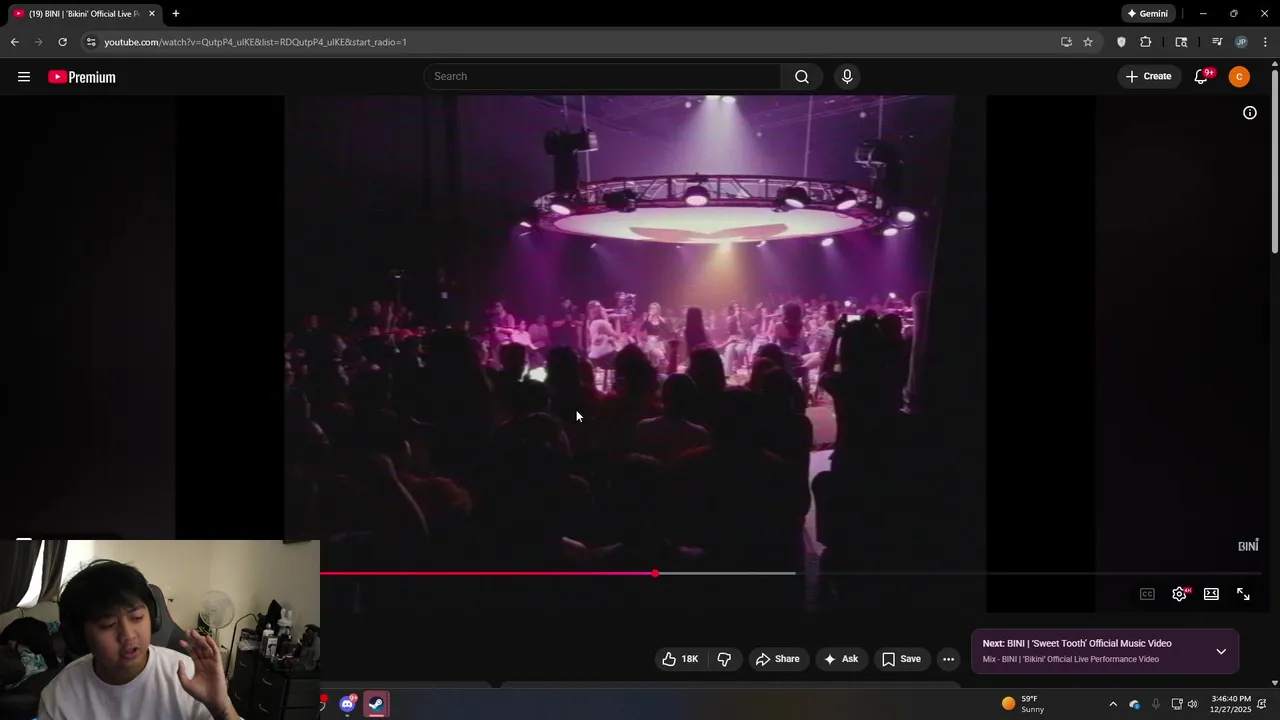Open the Create menu
1280x720 pixels.
pos(1148,76)
